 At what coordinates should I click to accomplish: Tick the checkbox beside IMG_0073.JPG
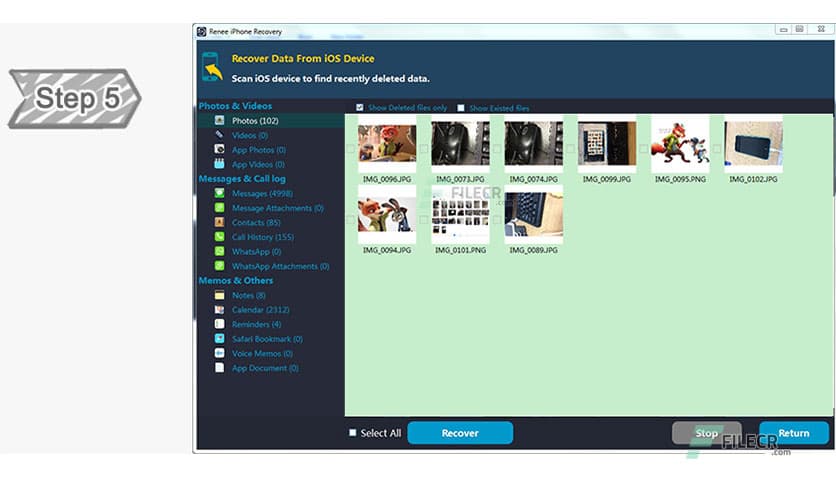point(424,149)
